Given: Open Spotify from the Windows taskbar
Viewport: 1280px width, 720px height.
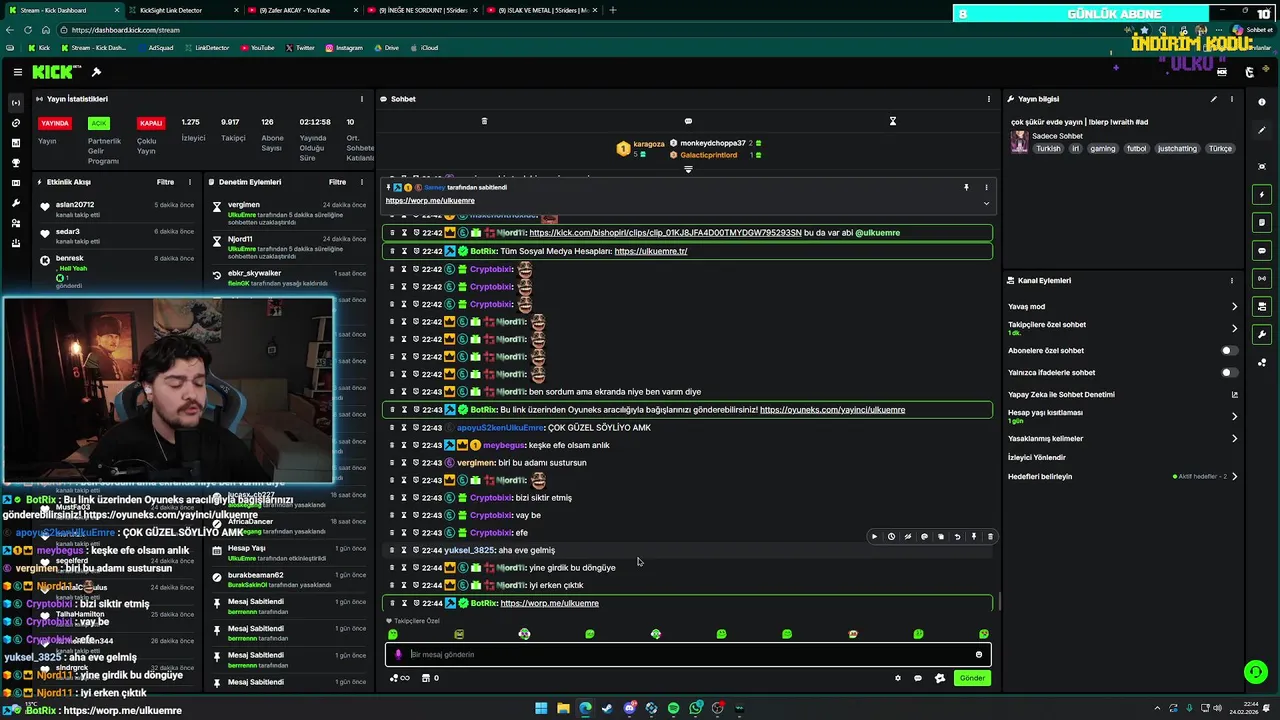Looking at the screenshot, I should [673, 708].
